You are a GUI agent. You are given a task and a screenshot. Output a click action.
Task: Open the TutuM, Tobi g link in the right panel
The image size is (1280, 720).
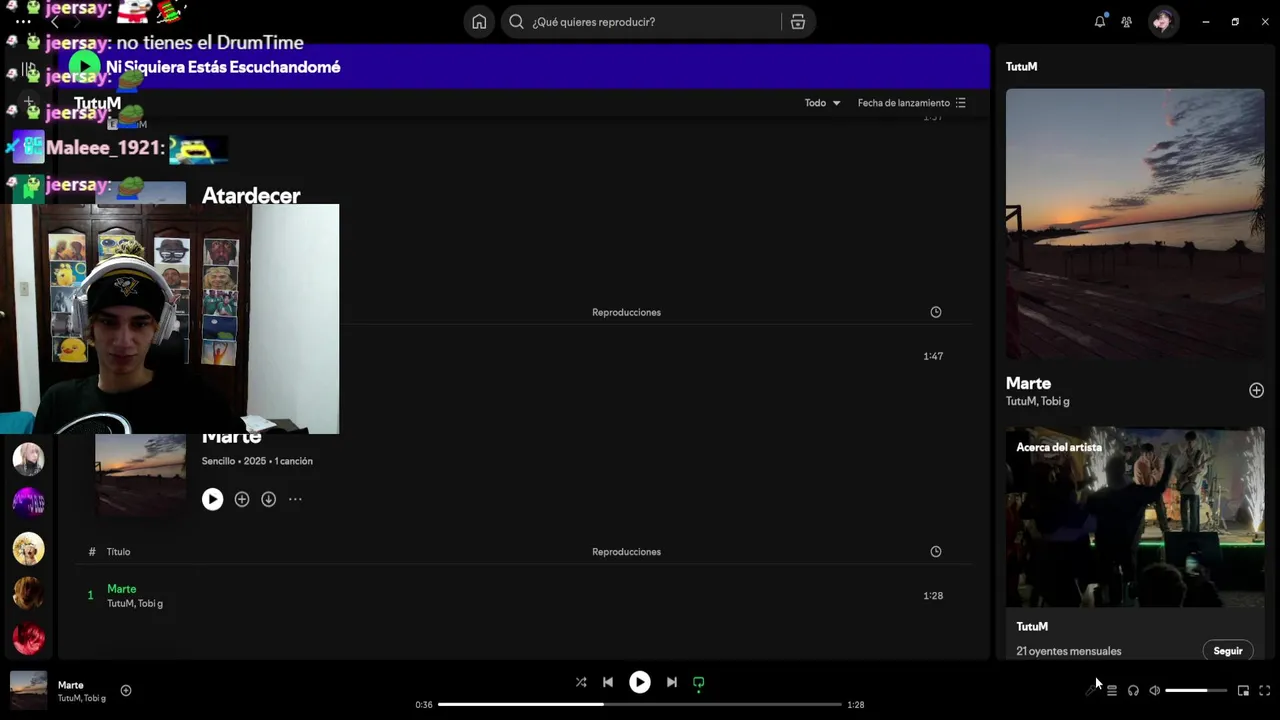(1037, 401)
